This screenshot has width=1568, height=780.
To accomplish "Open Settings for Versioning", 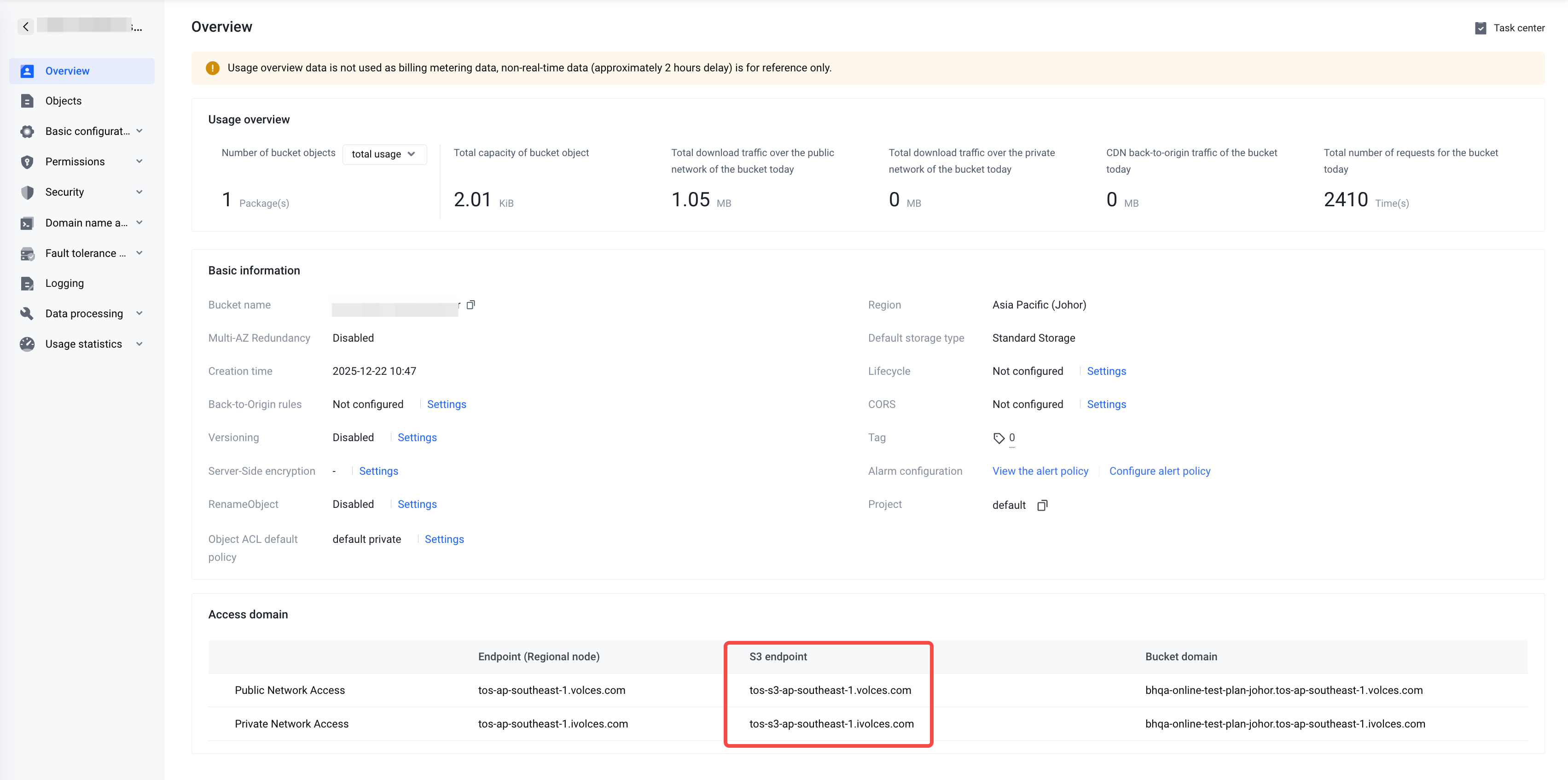I will click(417, 437).
